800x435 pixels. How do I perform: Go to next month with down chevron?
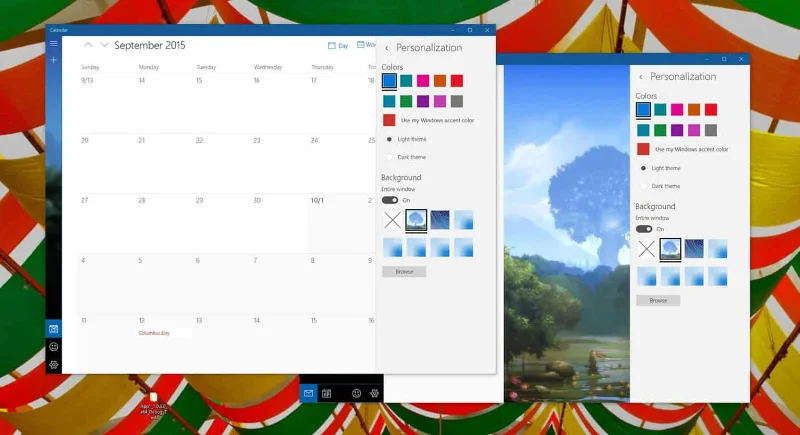[104, 45]
